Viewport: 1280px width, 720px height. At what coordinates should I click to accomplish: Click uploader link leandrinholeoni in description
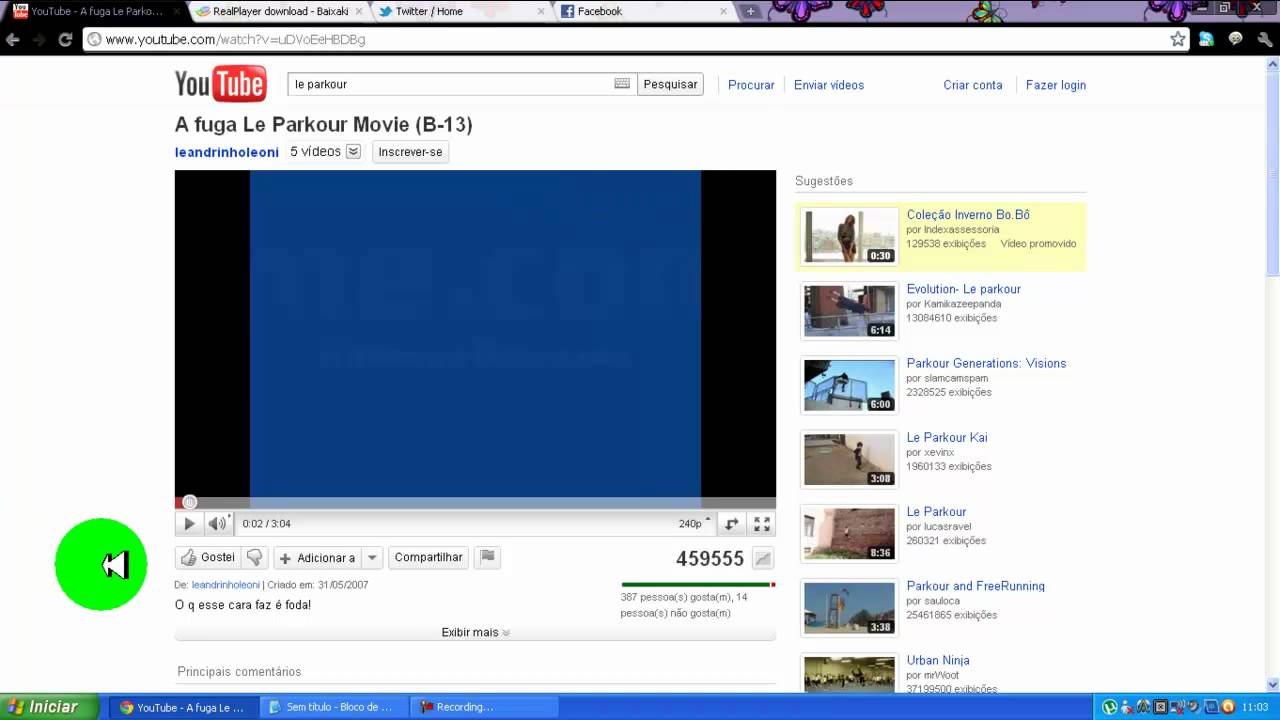226,585
